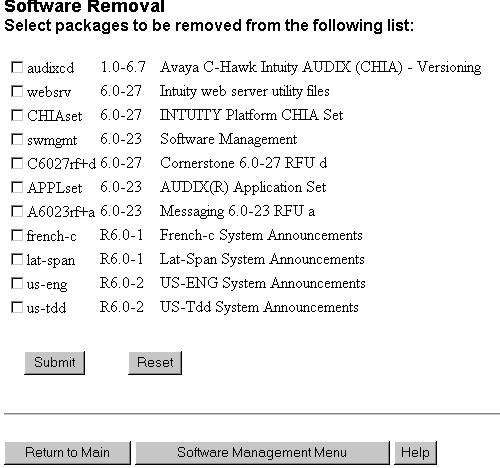Screen dimensions: 500x468
Task: Click the Submit button
Action: point(55,363)
